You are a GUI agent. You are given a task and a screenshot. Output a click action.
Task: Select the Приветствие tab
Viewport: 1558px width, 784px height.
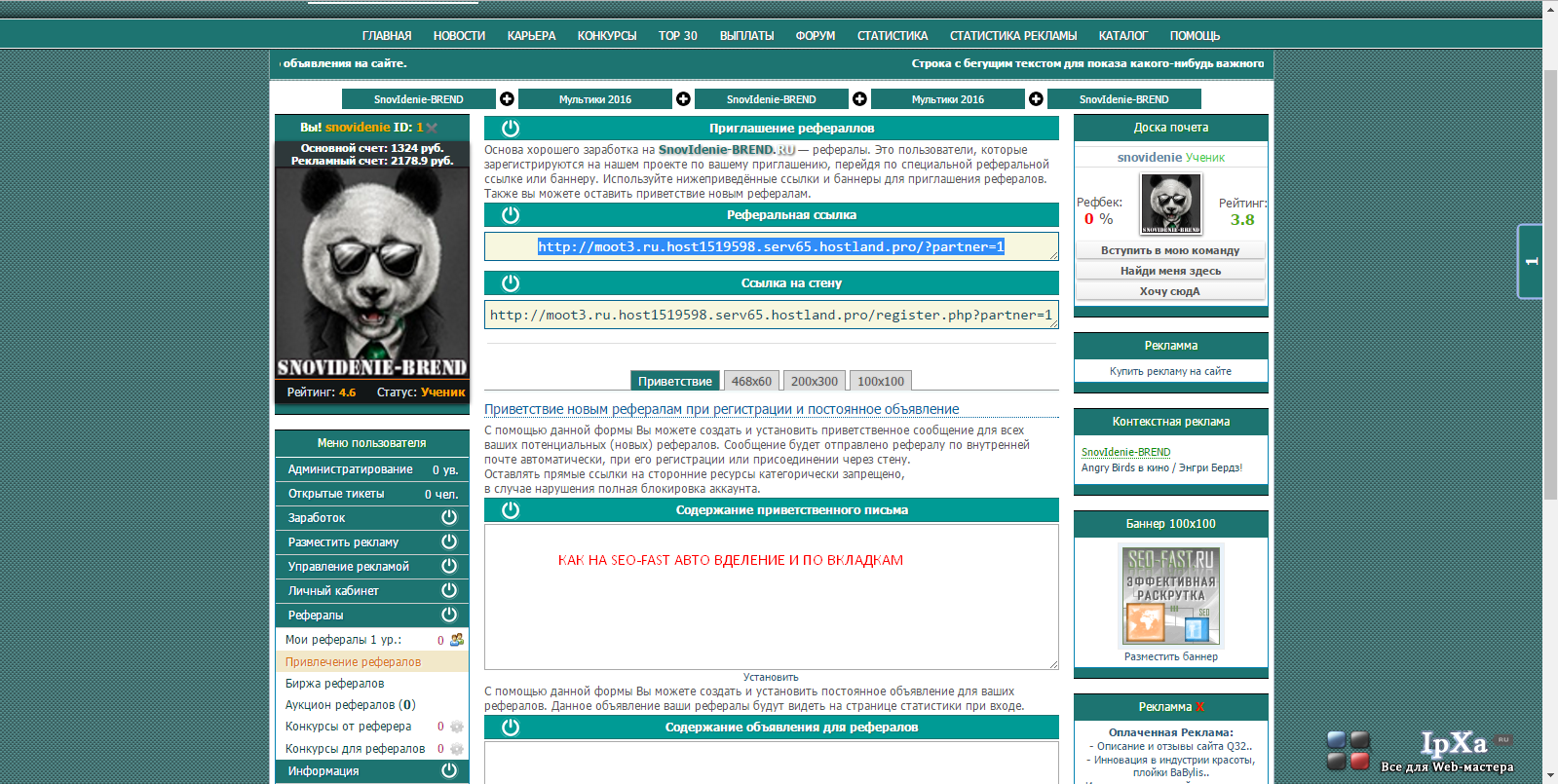[x=675, y=382]
